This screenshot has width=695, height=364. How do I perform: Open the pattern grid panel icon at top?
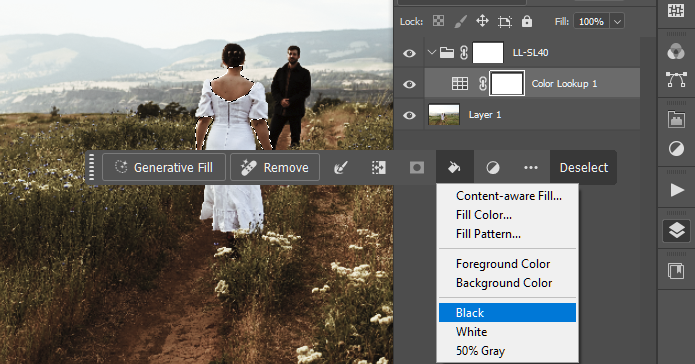676,10
